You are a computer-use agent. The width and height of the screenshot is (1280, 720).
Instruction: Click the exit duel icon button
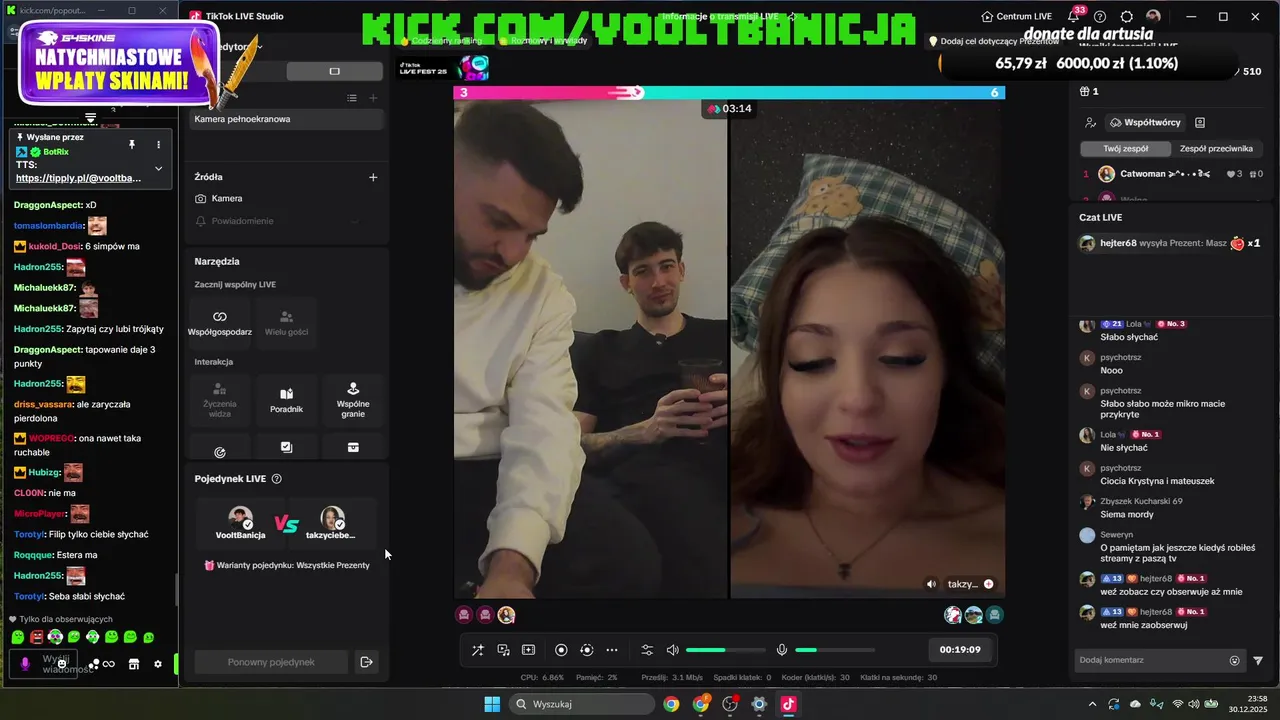click(x=366, y=662)
